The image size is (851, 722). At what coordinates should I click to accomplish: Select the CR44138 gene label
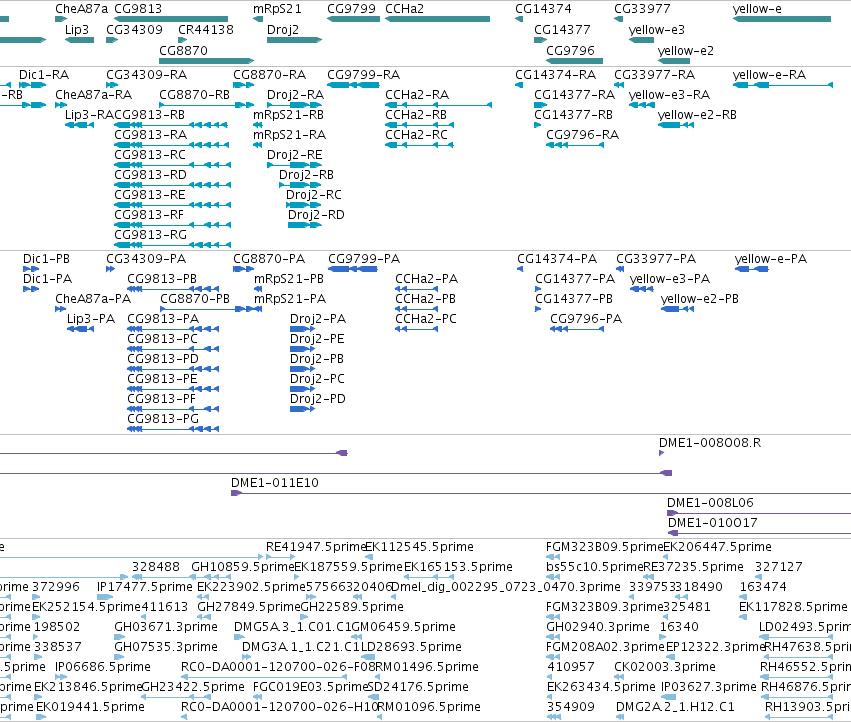pyautogui.click(x=206, y=29)
